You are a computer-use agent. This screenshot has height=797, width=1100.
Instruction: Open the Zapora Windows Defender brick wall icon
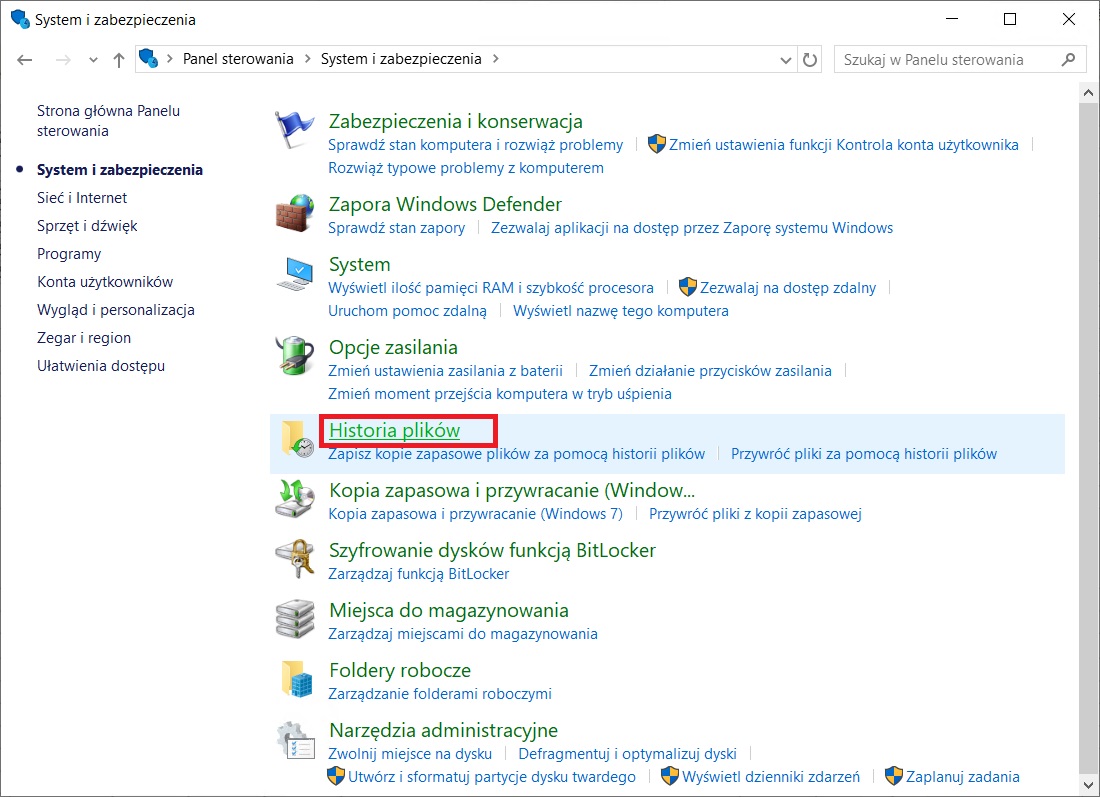[295, 215]
